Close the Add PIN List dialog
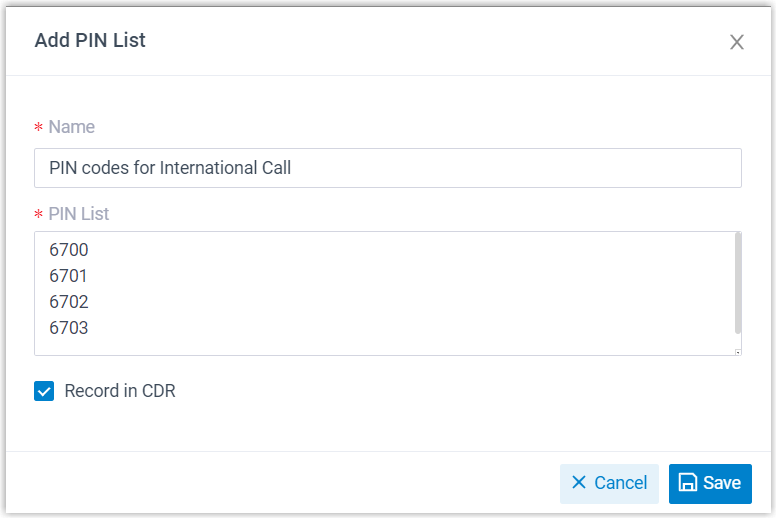The image size is (777, 519). click(737, 42)
